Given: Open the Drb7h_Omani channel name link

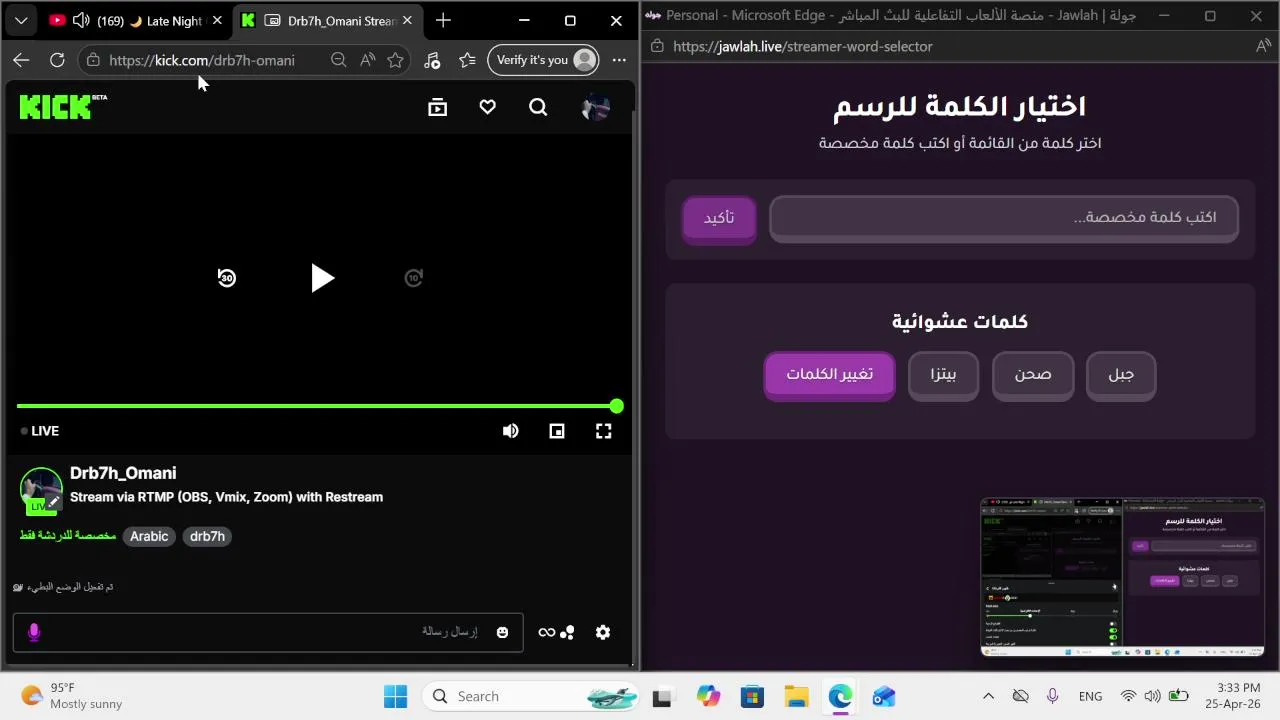Looking at the screenshot, I should pyautogui.click(x=123, y=473).
